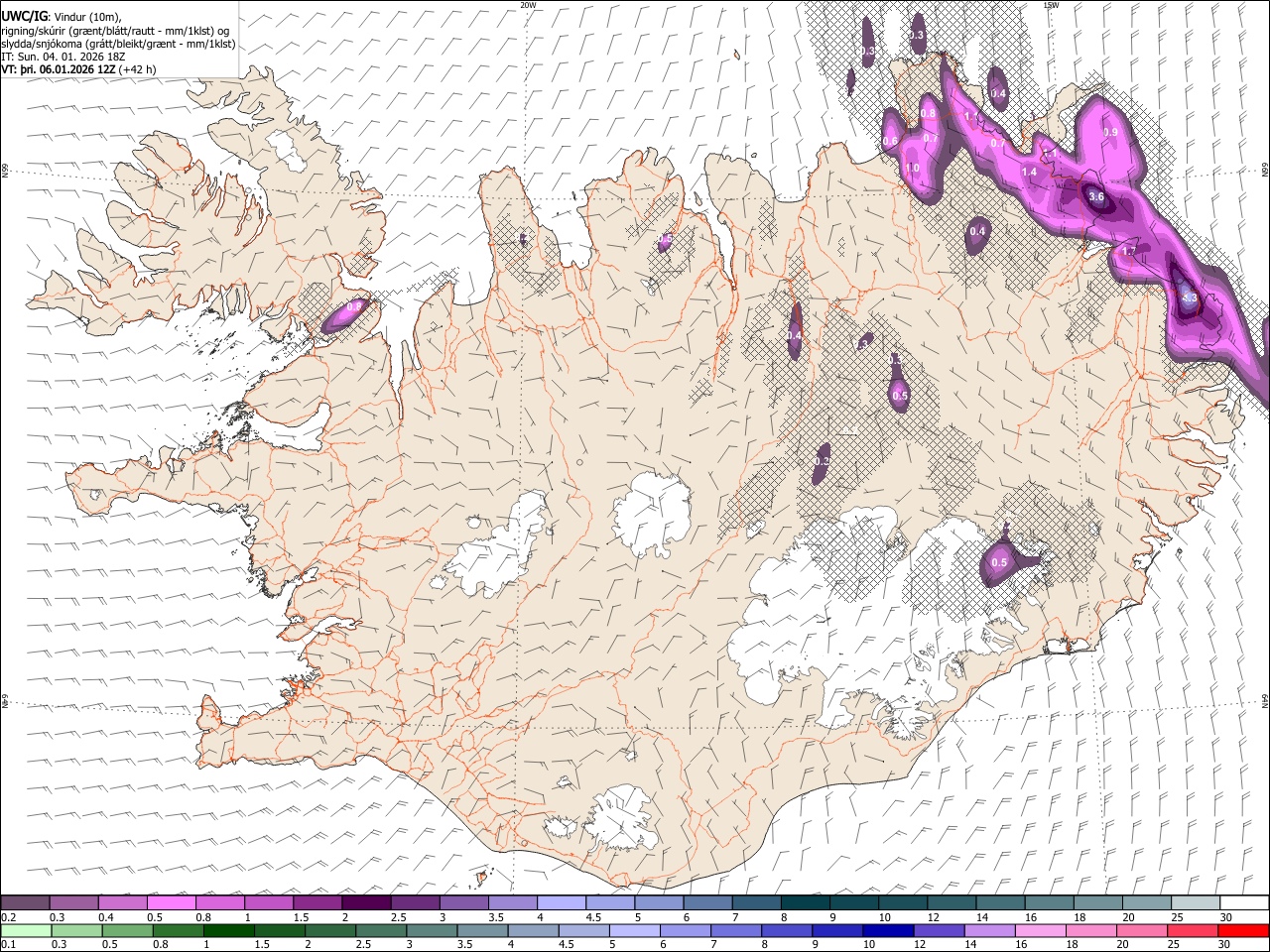Click the white snow swatch right of 30

(1244, 902)
